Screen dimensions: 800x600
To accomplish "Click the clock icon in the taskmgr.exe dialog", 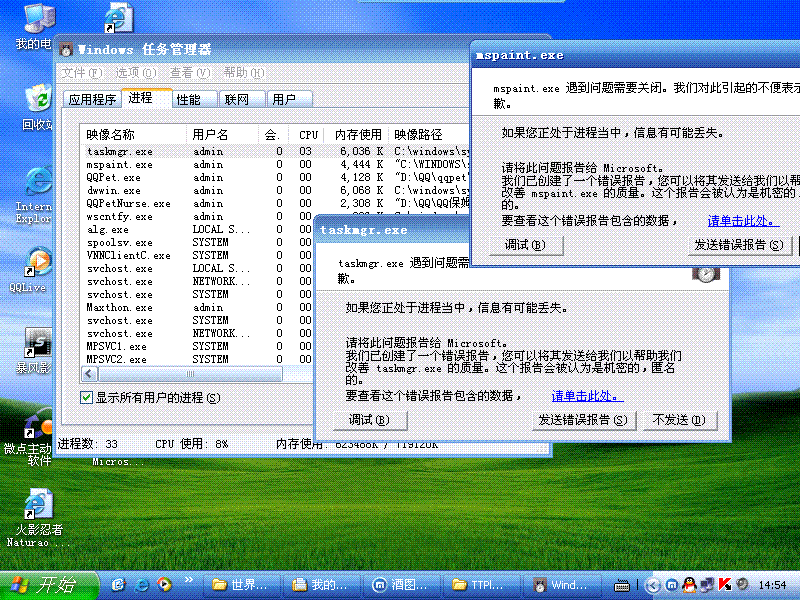I will 706,274.
